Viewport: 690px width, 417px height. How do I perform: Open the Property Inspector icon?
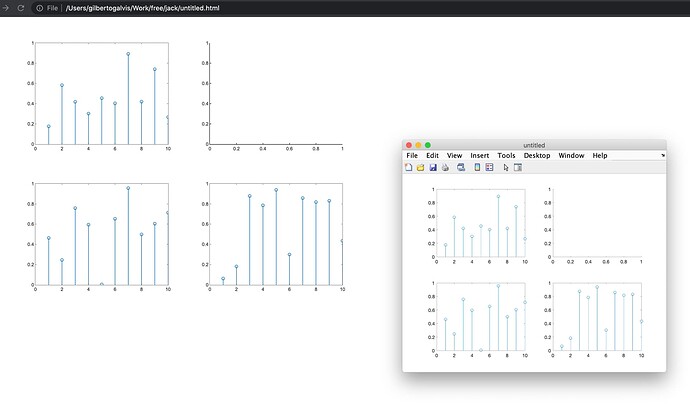pyautogui.click(x=518, y=167)
